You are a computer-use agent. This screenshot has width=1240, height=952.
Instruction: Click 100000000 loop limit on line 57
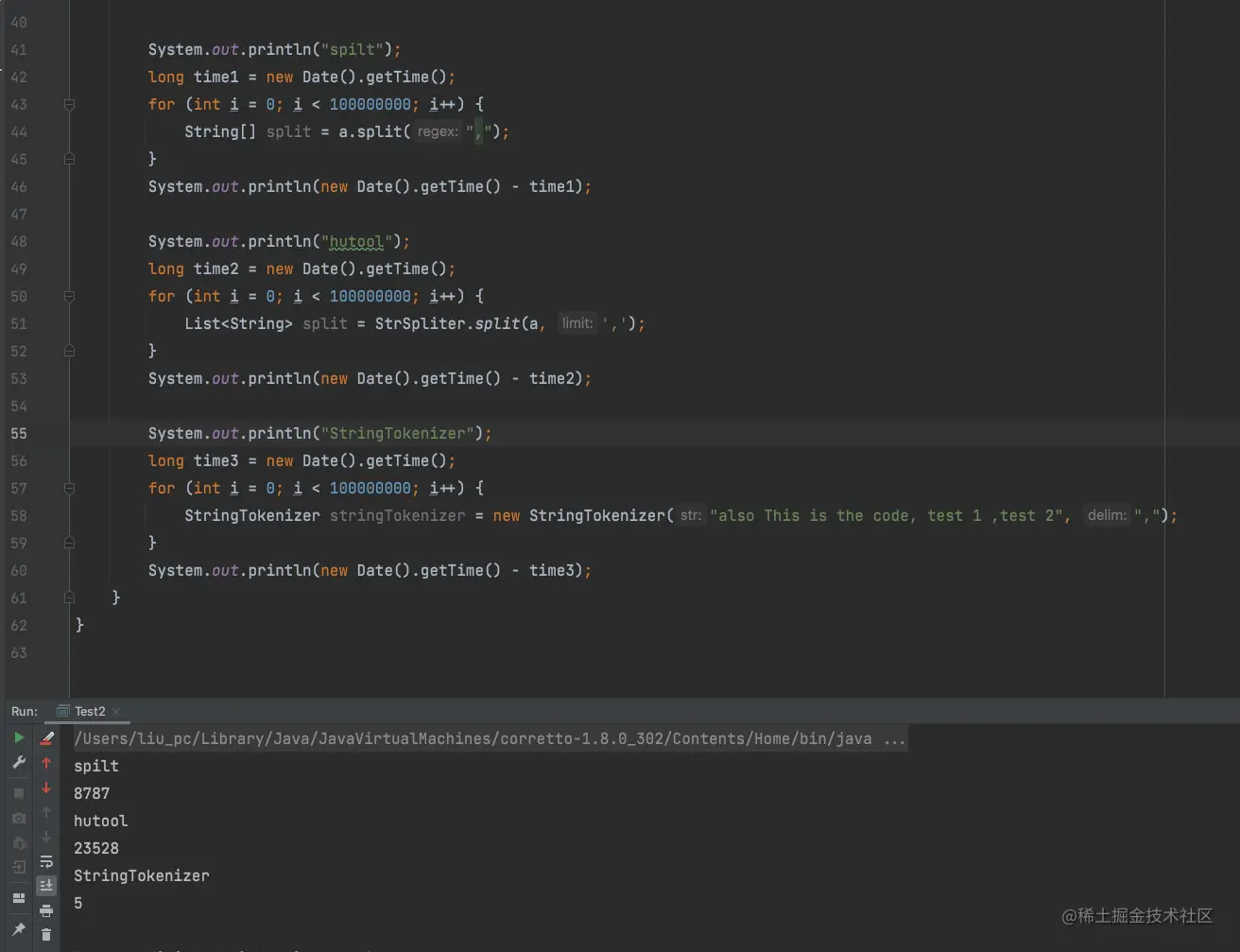point(370,488)
